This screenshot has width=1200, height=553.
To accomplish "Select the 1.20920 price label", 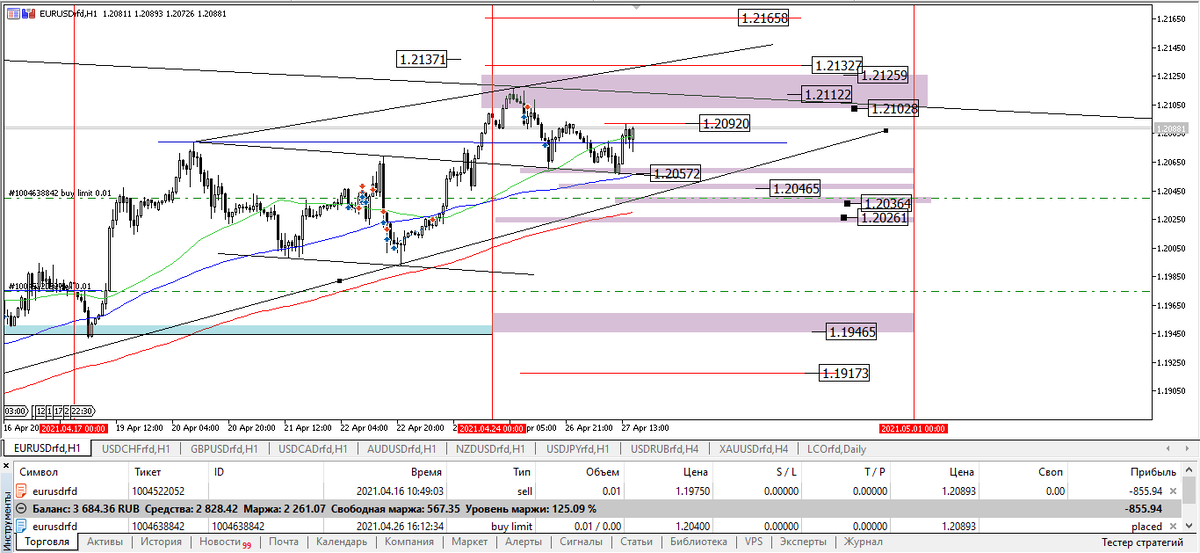I will tap(725, 123).
